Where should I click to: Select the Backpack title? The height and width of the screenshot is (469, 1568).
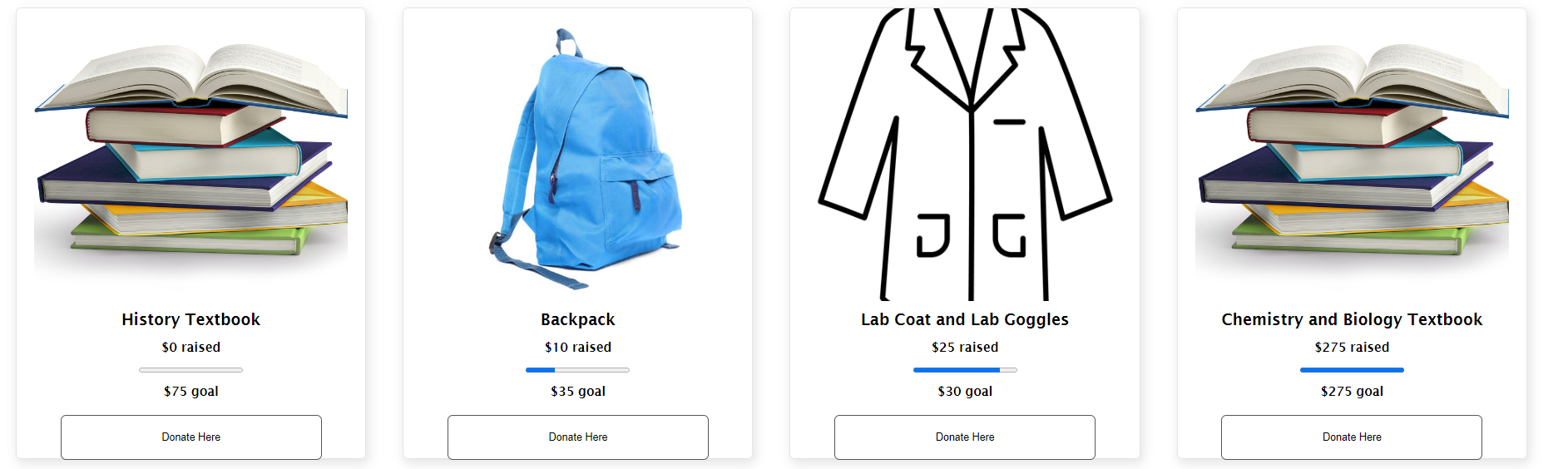(578, 319)
